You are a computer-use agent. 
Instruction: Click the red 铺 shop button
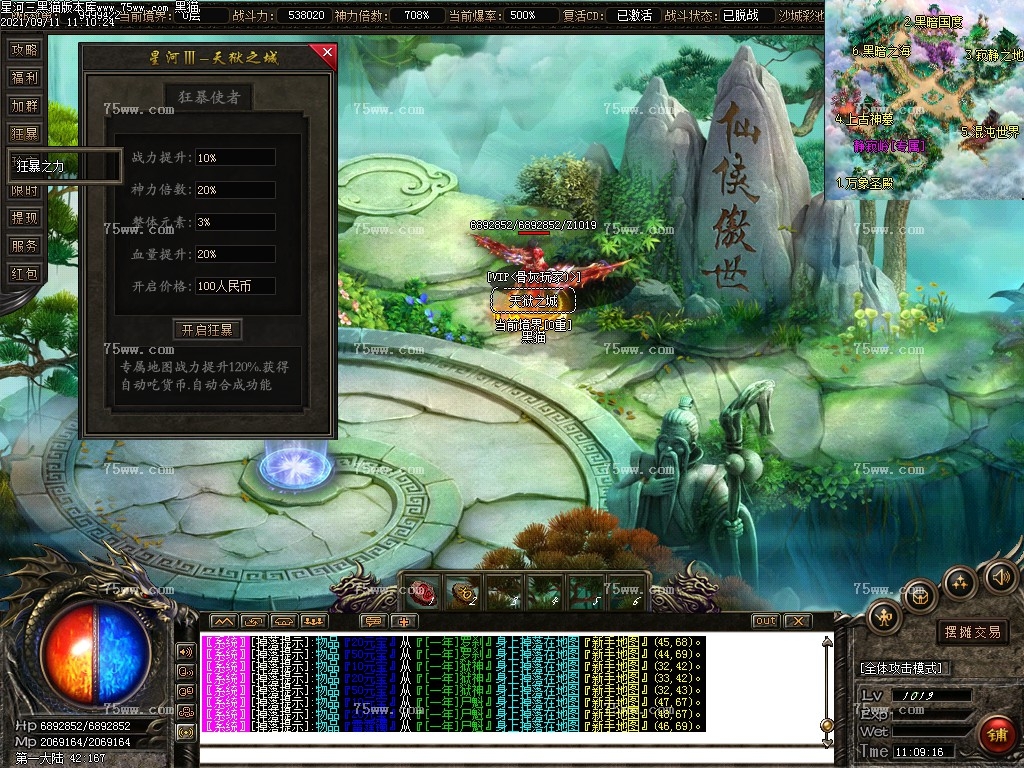[997, 735]
